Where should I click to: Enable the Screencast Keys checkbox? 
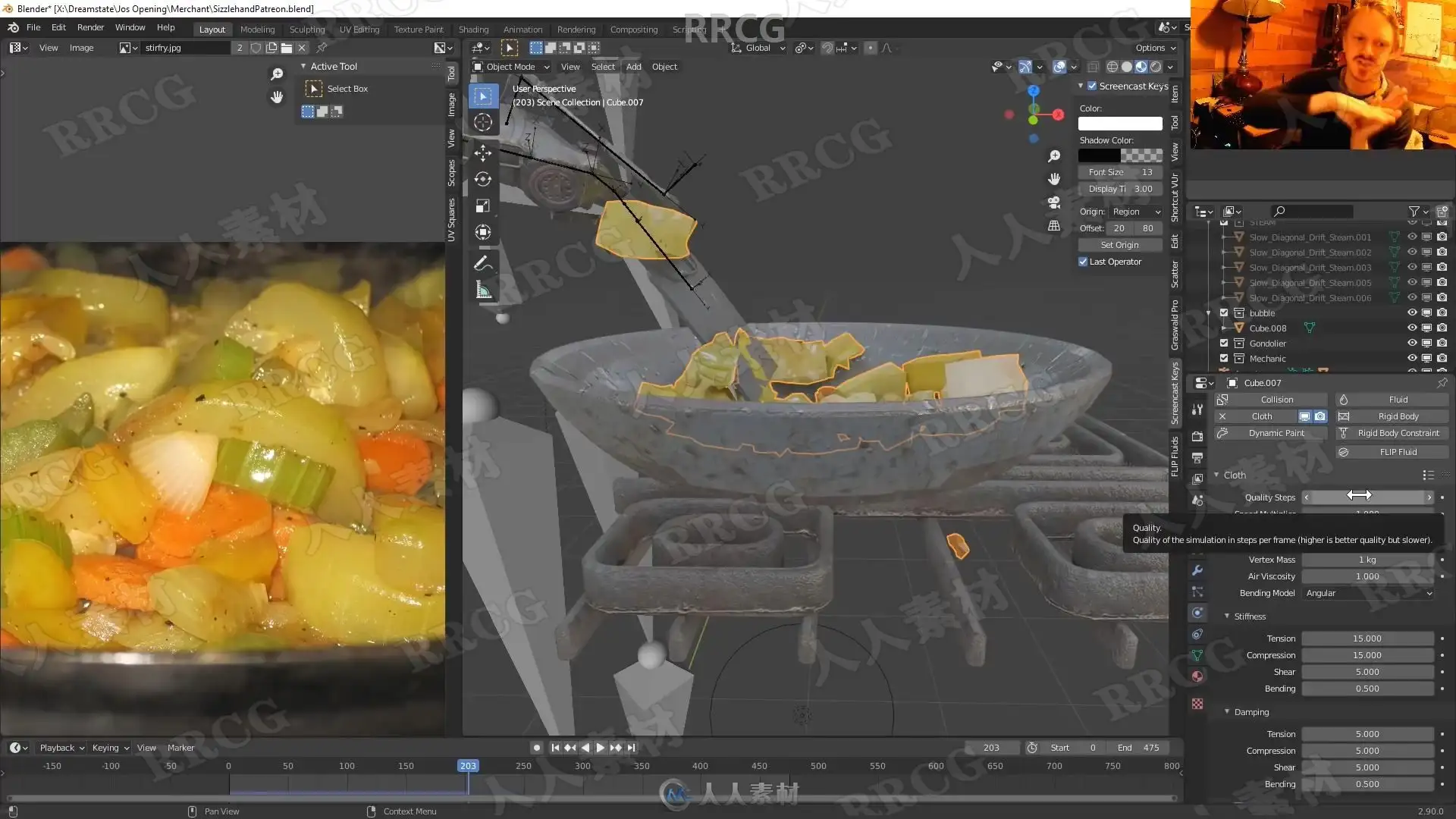pyautogui.click(x=1092, y=86)
